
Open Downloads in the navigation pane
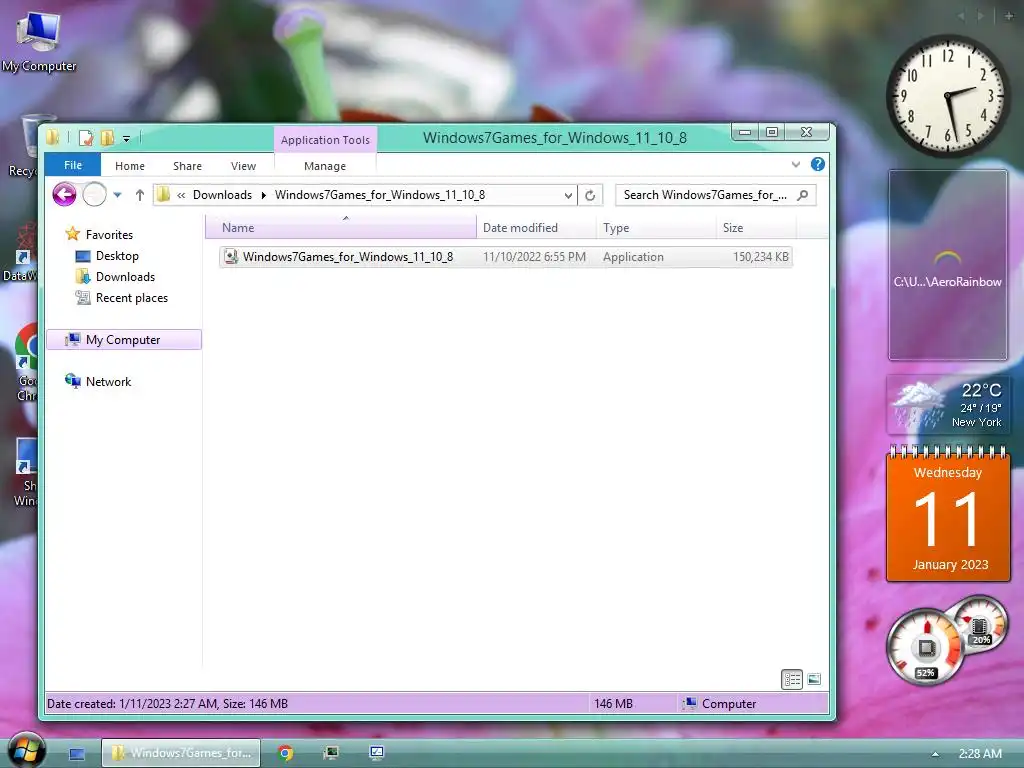[116, 277]
